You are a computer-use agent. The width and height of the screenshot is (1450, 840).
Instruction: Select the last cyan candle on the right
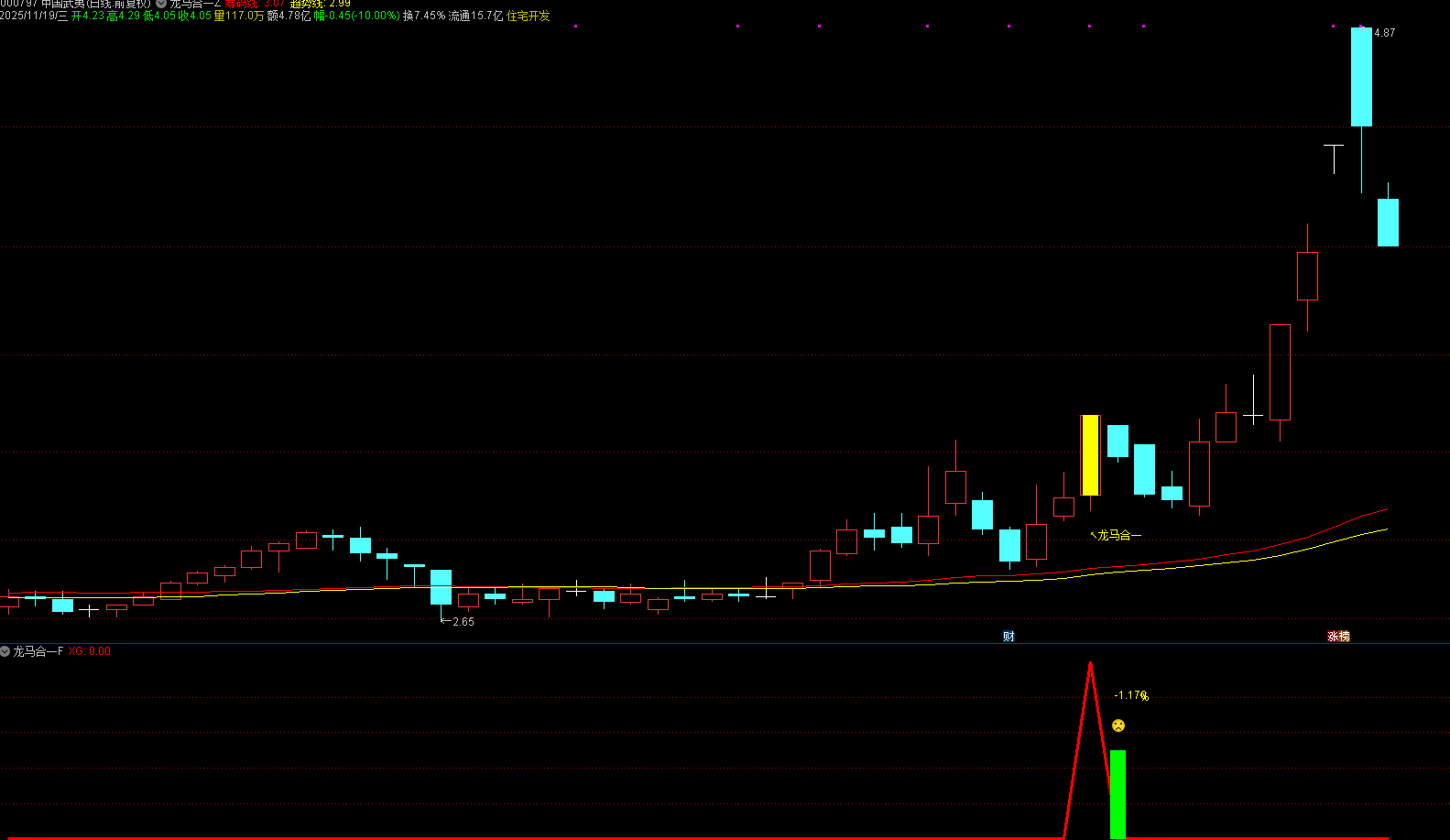[x=1389, y=223]
